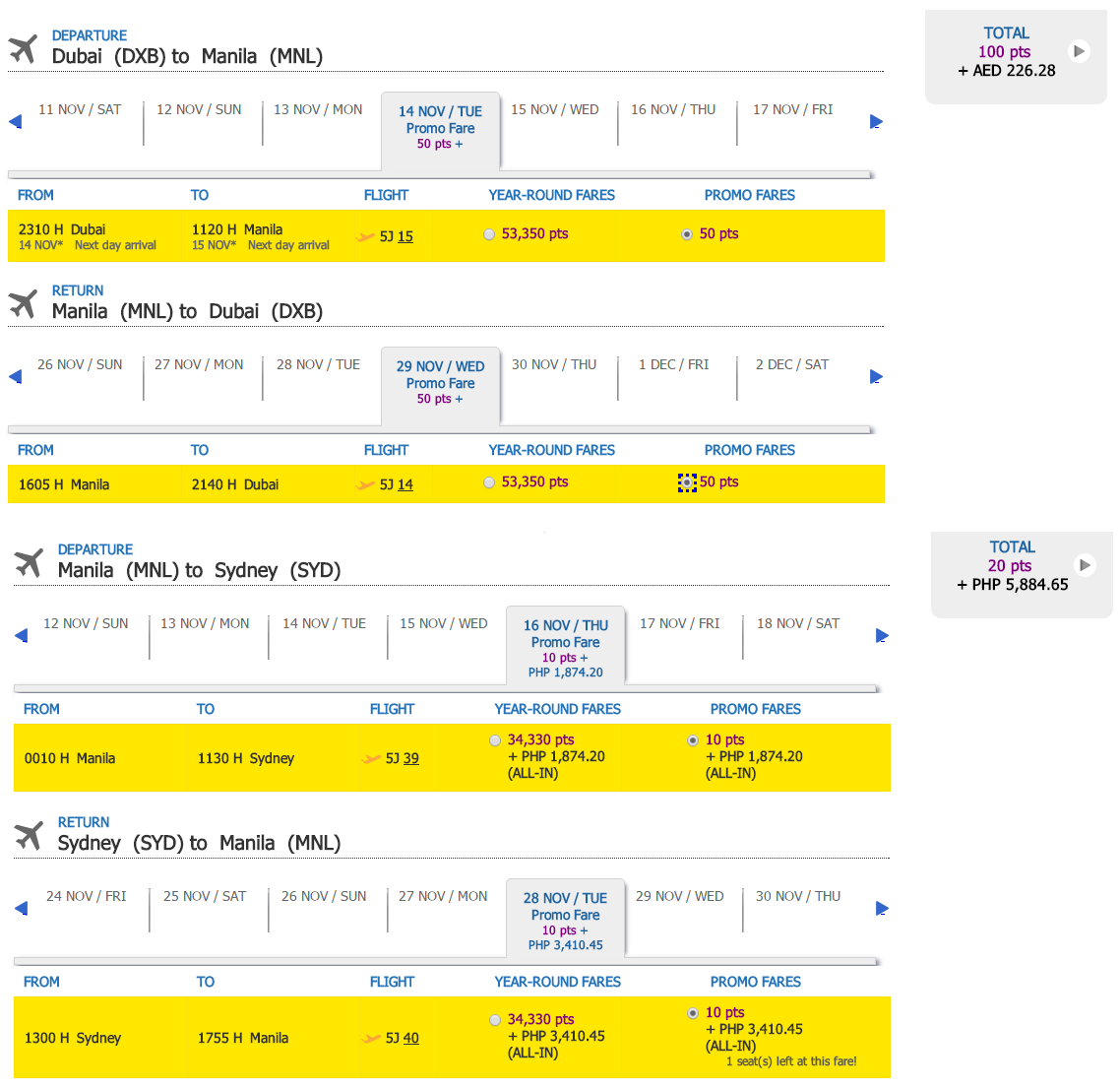Show later dates for Manila to Dubai return
This screenshot has height=1089, width=1120.
point(877,376)
